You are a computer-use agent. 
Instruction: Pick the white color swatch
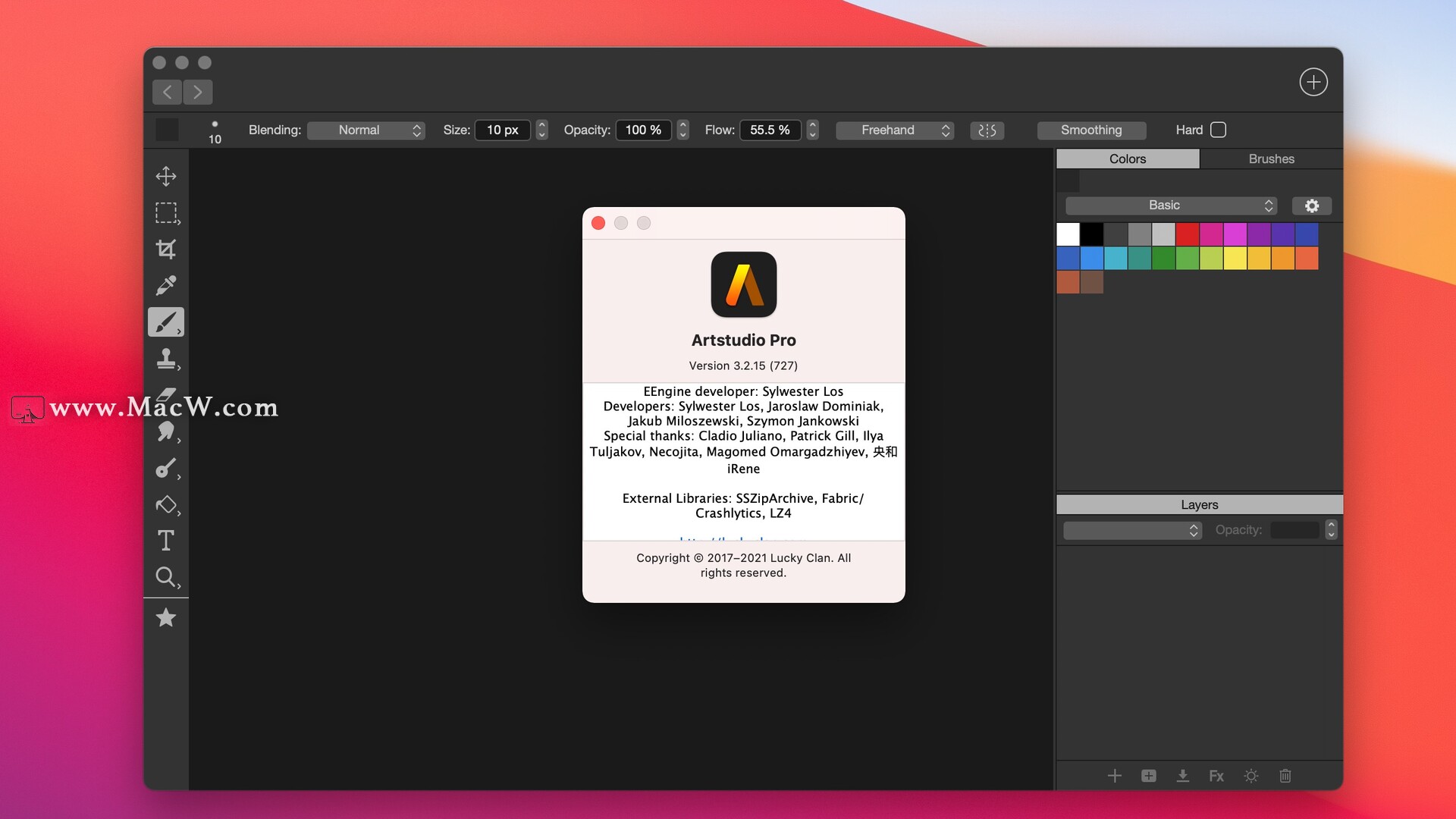[x=1068, y=234]
